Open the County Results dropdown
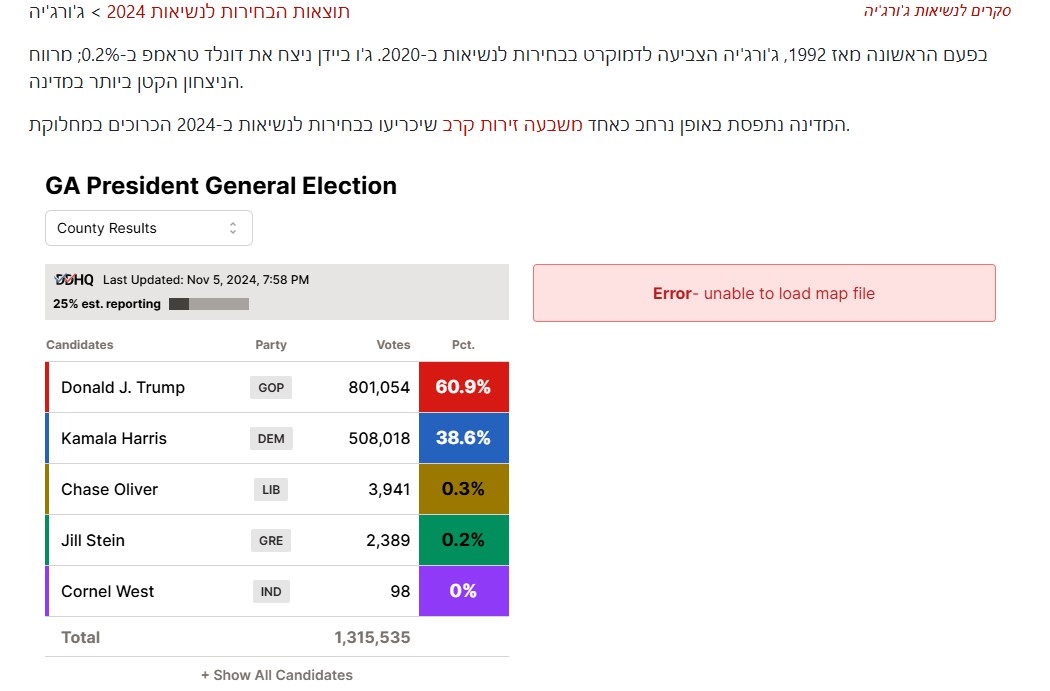Image resolution: width=1050 pixels, height=691 pixels. pos(148,228)
